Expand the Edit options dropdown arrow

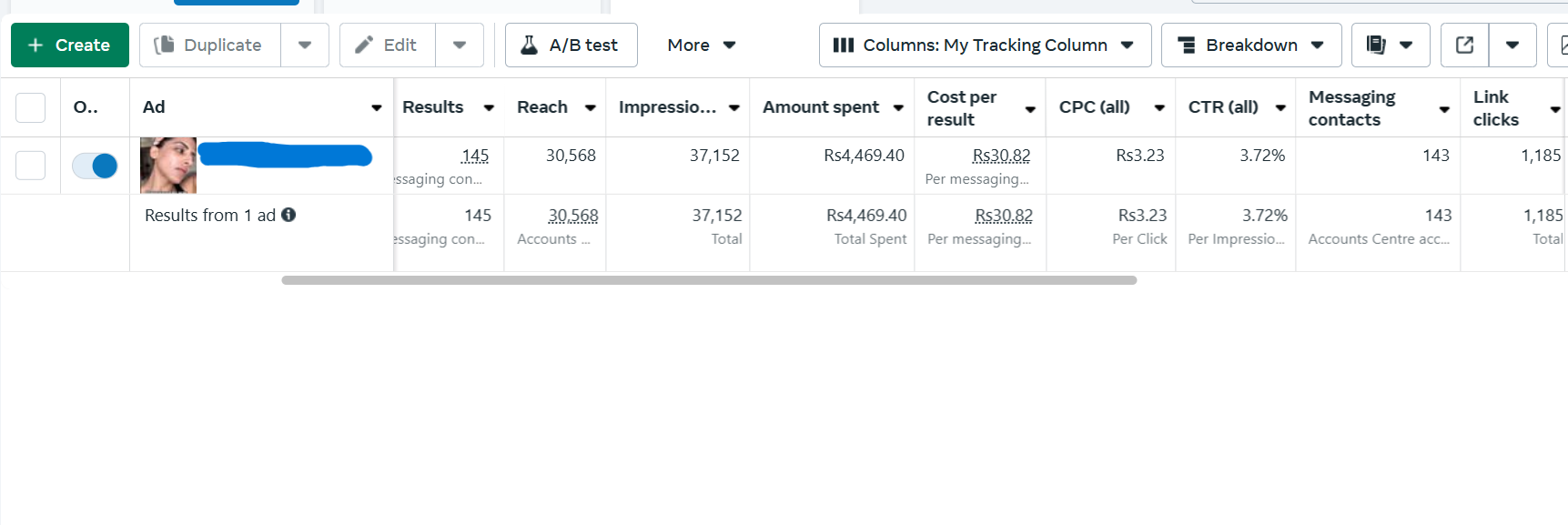[460, 45]
